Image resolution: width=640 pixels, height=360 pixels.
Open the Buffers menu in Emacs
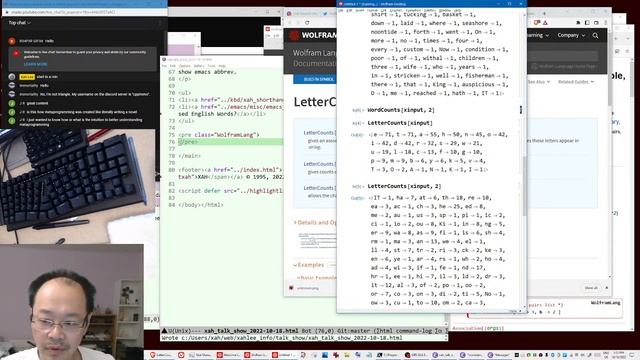[x=199, y=66]
